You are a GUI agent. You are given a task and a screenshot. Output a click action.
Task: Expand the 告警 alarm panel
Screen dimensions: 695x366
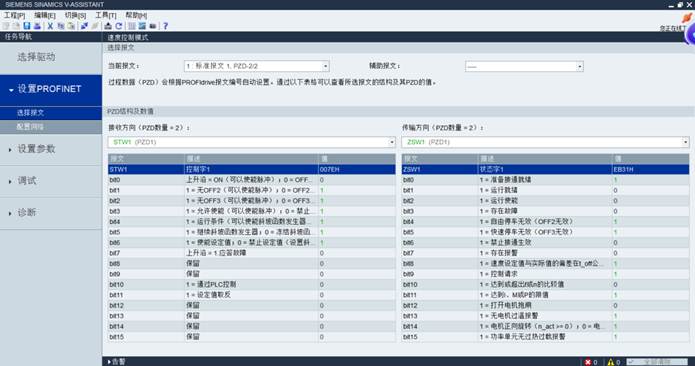tap(109, 362)
